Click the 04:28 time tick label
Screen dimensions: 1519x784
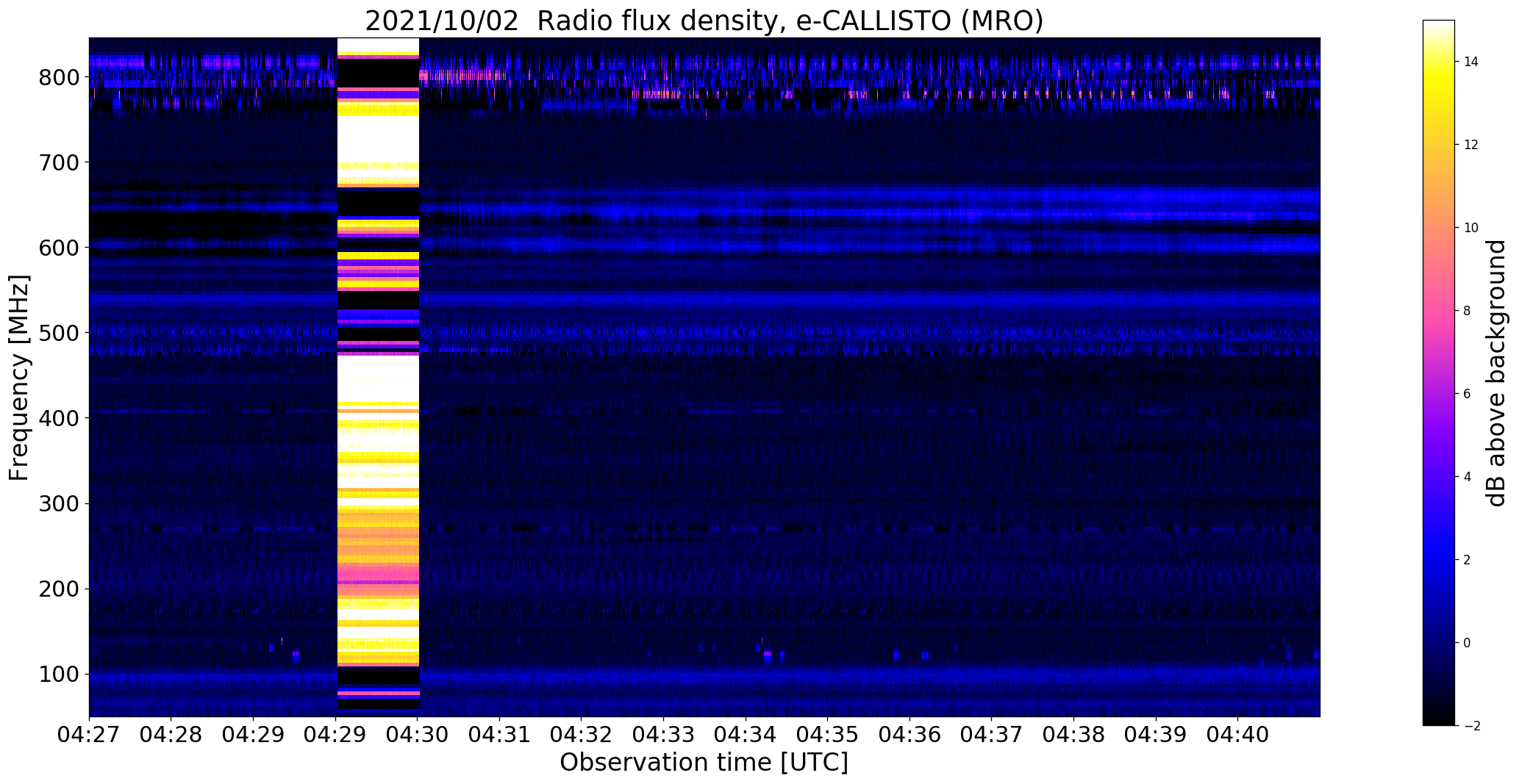171,735
